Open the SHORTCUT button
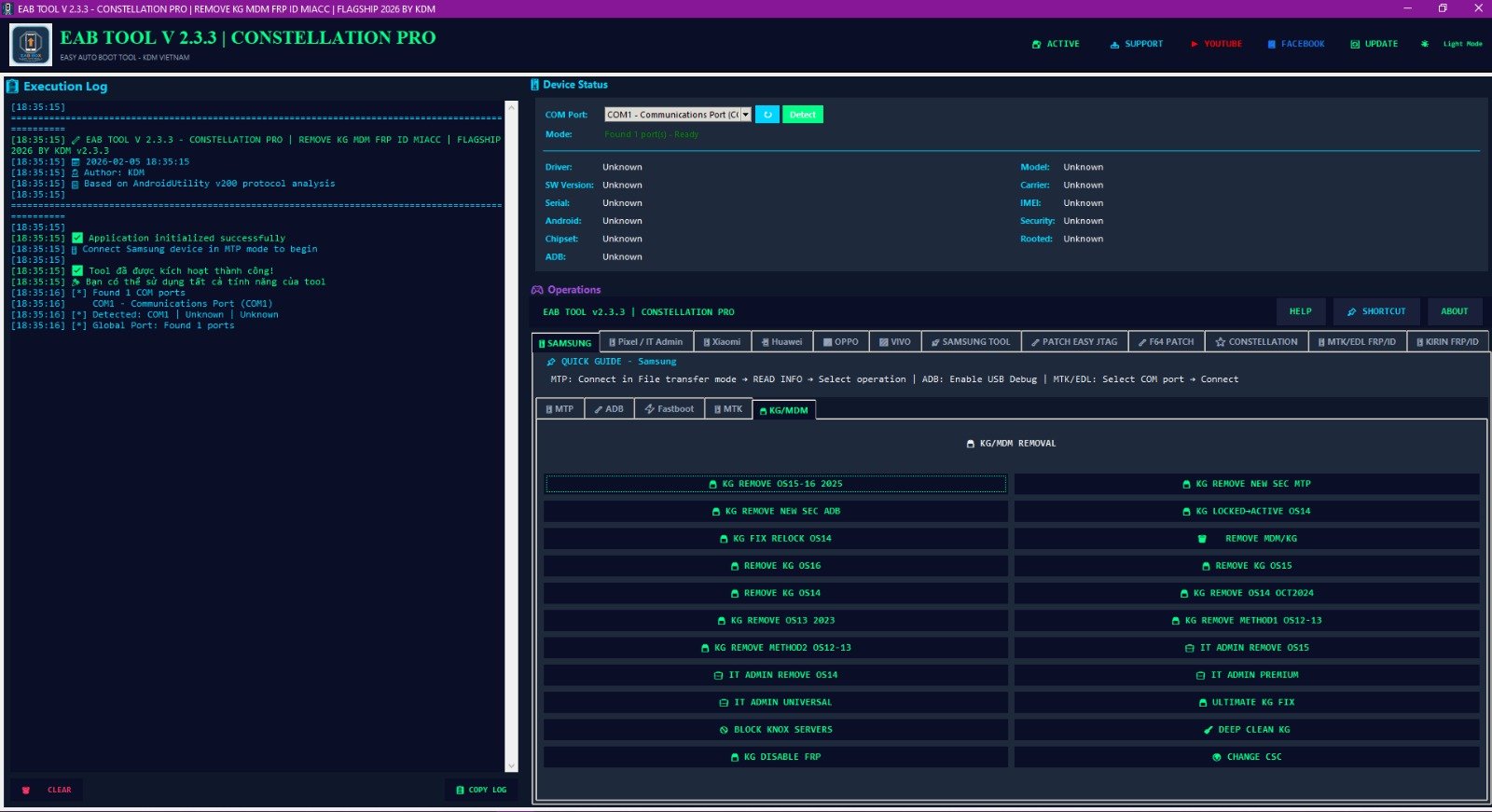This screenshot has width=1492, height=812. [x=1376, y=311]
